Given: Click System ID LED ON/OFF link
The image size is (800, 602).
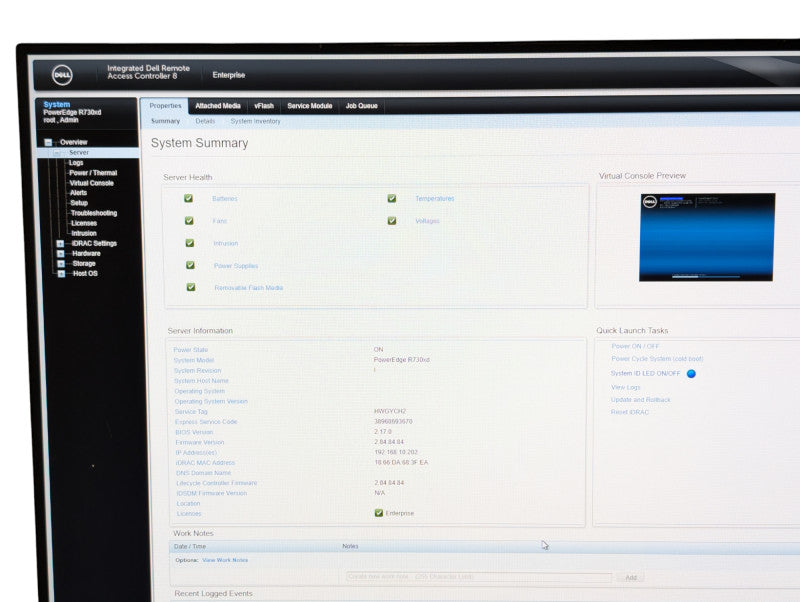Looking at the screenshot, I should (645, 373).
